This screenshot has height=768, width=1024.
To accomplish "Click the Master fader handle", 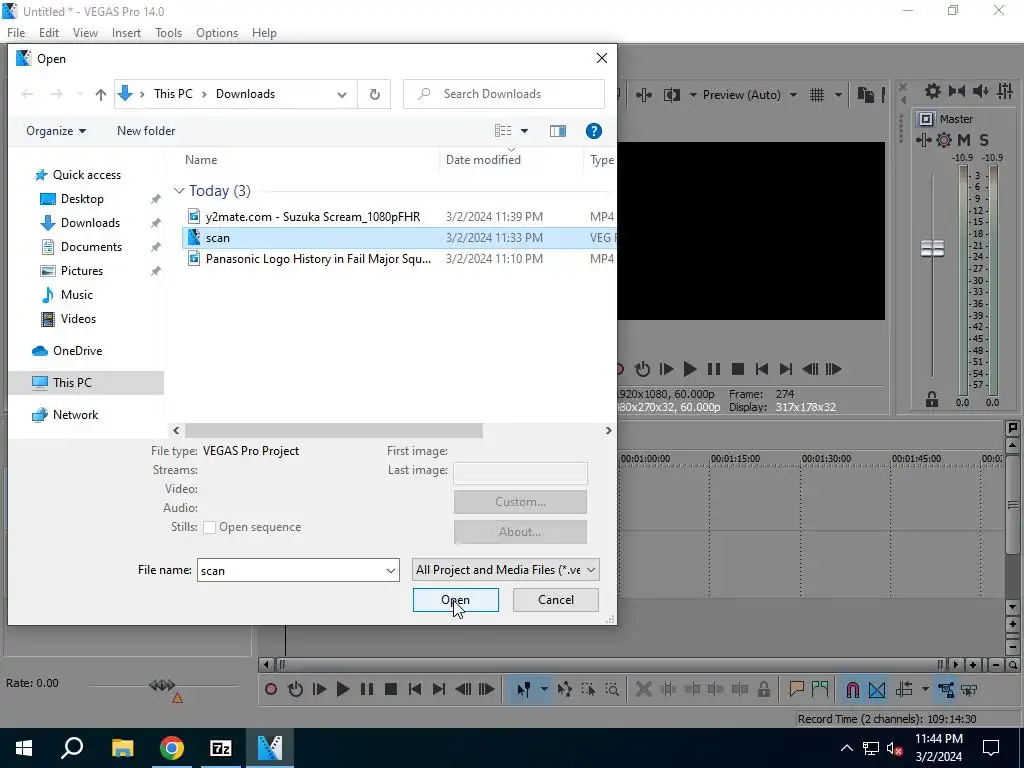I will [x=933, y=248].
